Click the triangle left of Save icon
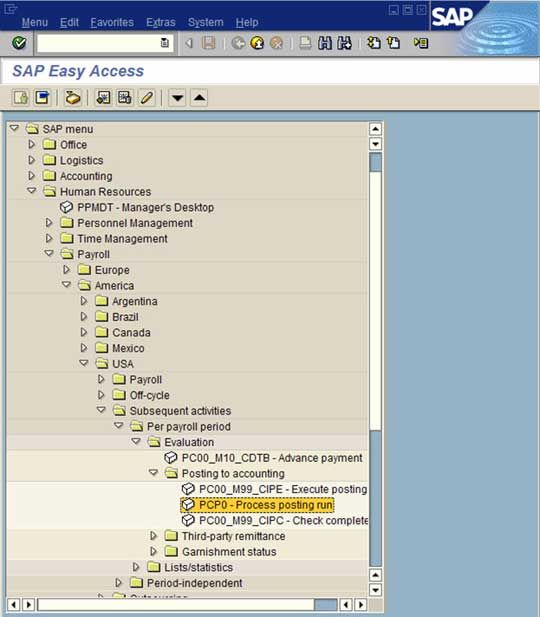This screenshot has height=617, width=540. (x=189, y=43)
